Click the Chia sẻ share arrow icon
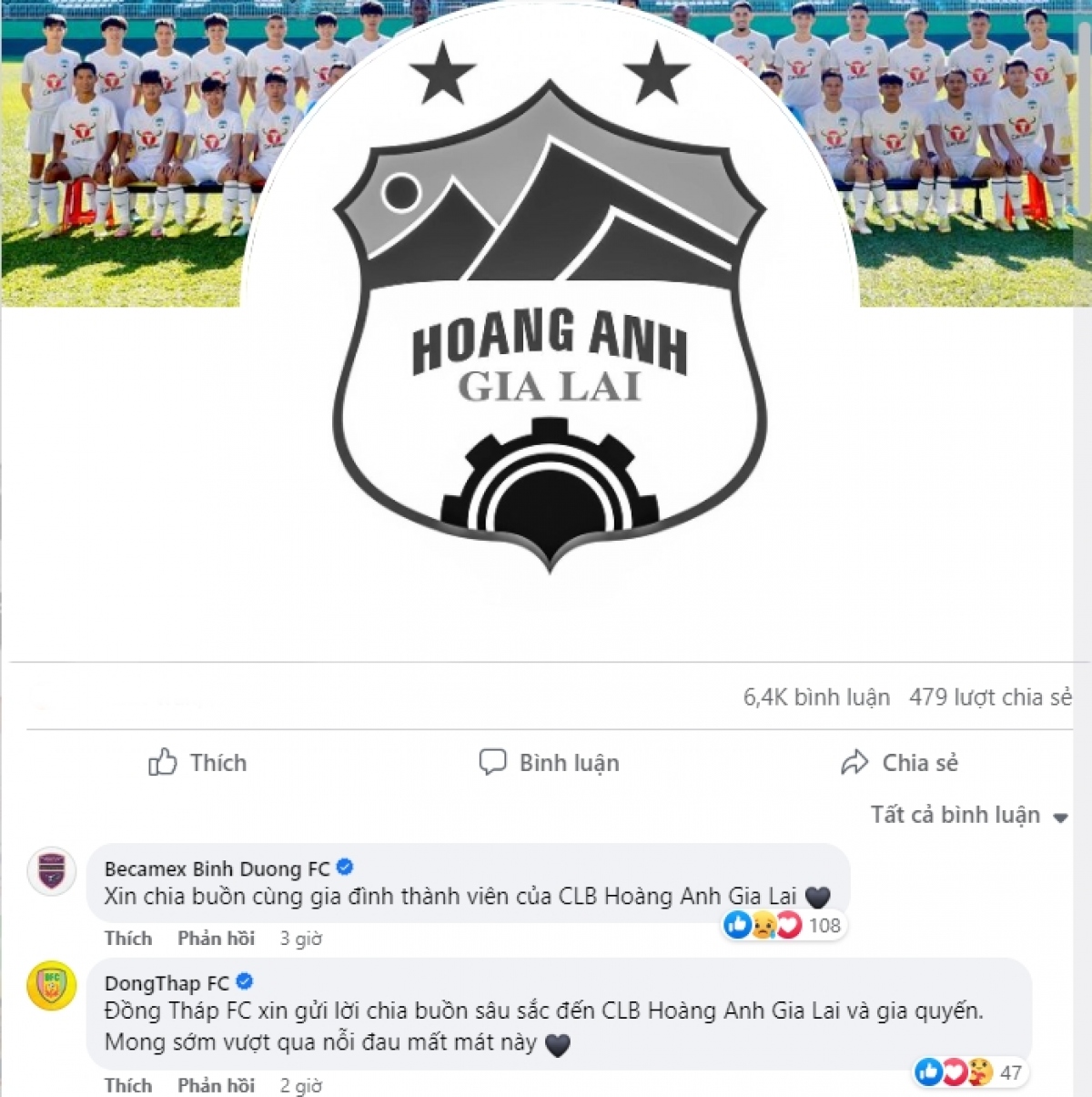Viewport: 1092px width, 1097px height. 854,762
